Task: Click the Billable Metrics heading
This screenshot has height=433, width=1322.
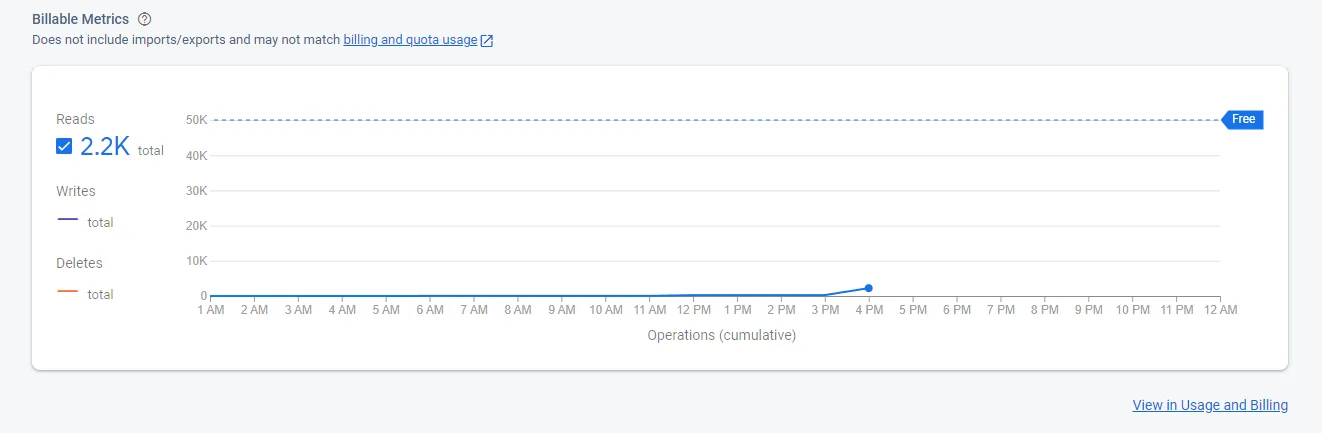Action: (80, 19)
